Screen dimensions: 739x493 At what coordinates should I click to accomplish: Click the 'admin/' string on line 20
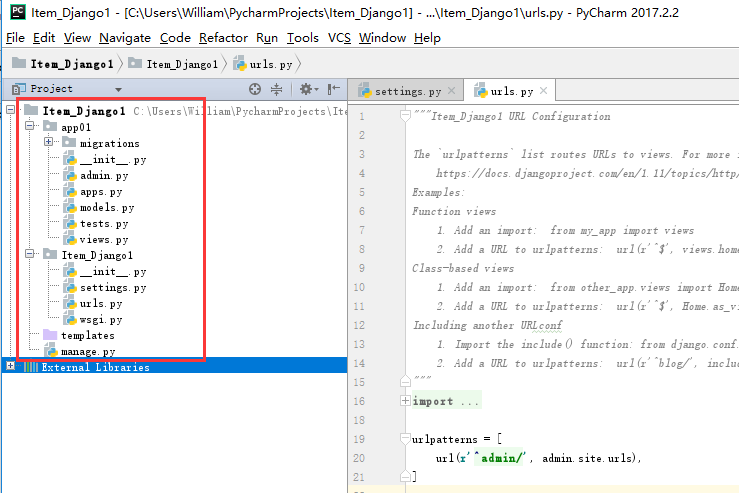click(x=503, y=458)
